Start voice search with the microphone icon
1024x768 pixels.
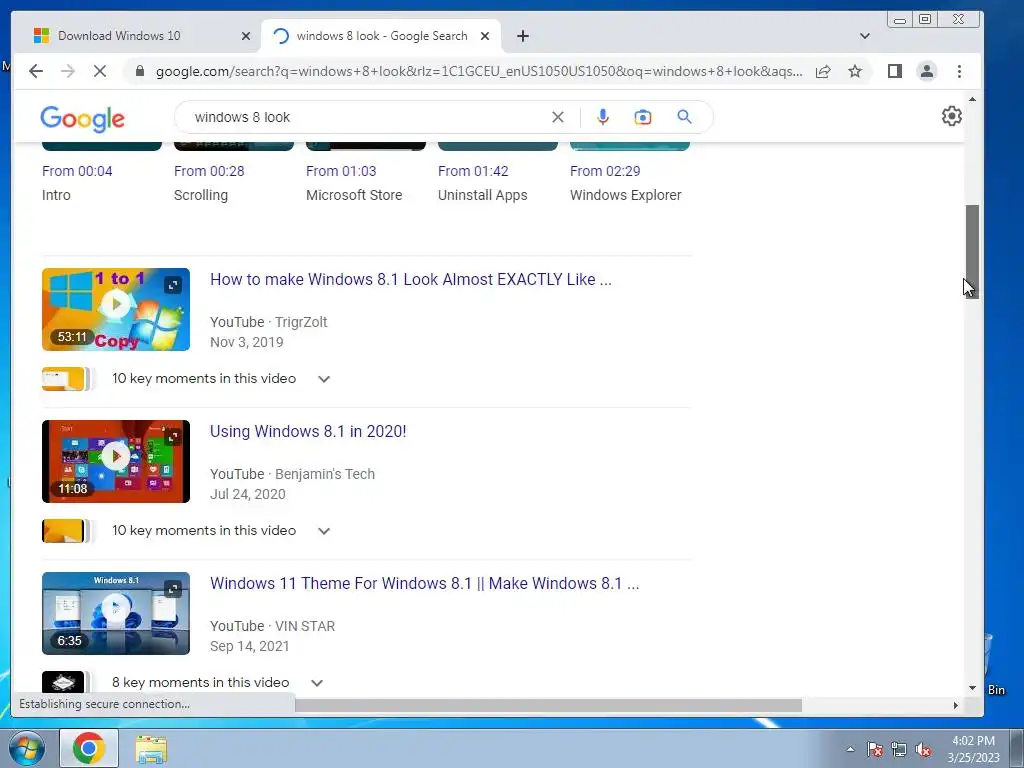[603, 117]
